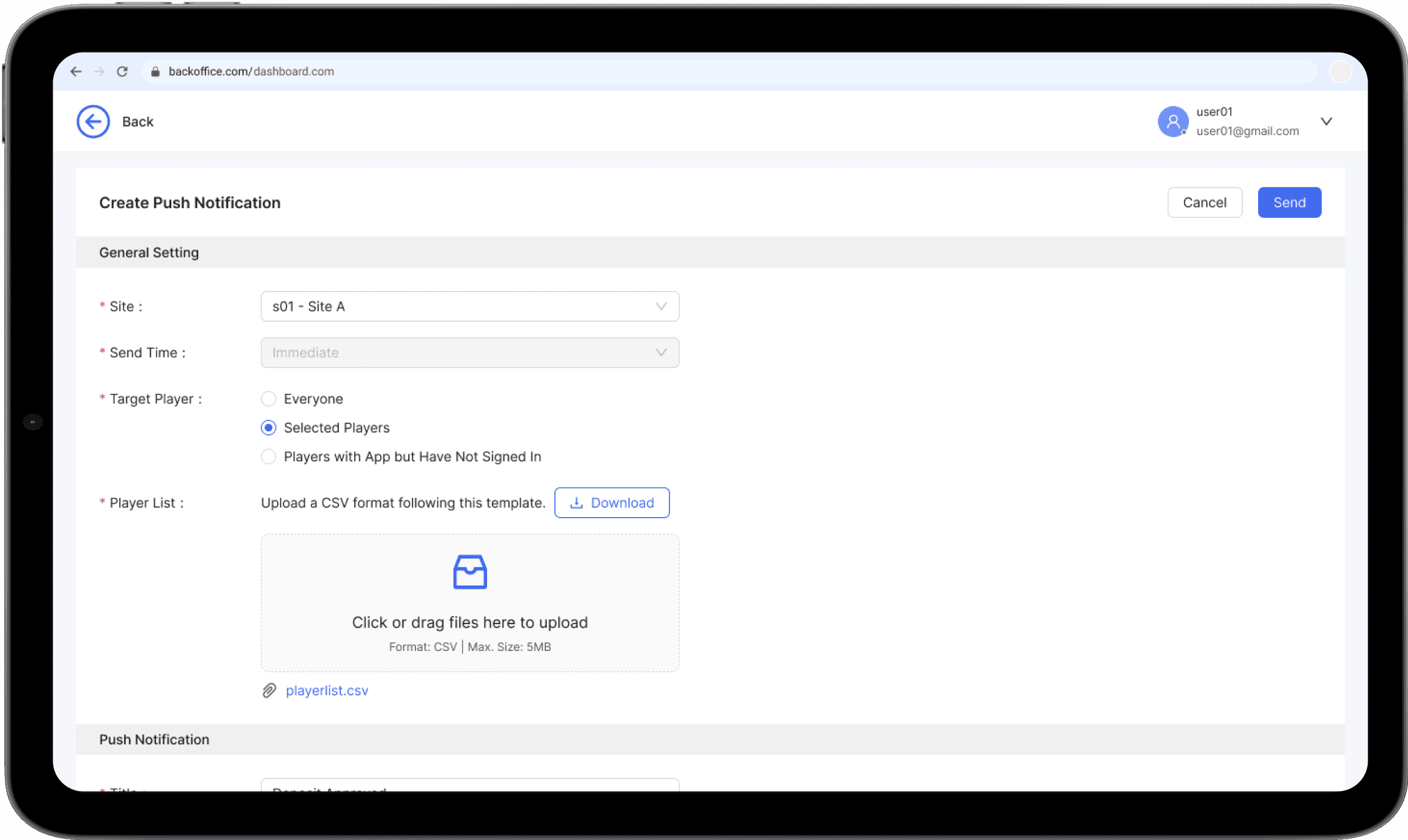Click the circled Back arrow icon
Screen dimensions: 1408x840
[x=93, y=122]
